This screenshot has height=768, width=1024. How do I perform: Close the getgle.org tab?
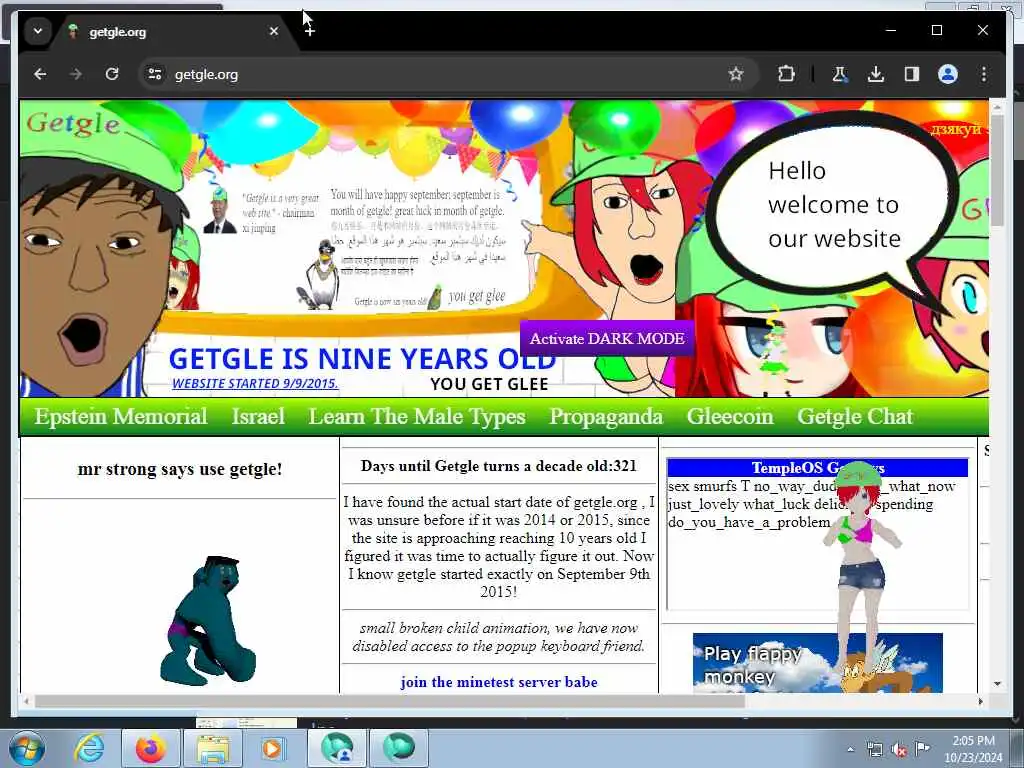point(274,31)
